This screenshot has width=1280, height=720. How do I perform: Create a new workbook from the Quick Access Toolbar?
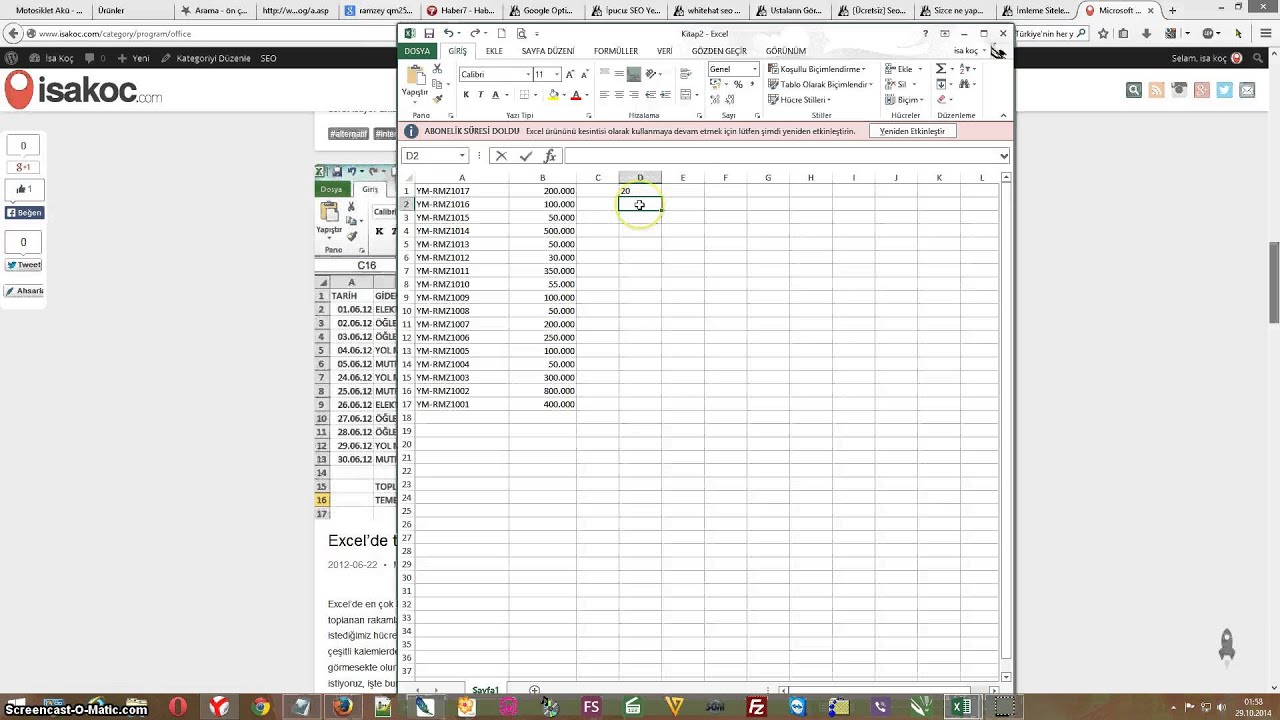[502, 34]
